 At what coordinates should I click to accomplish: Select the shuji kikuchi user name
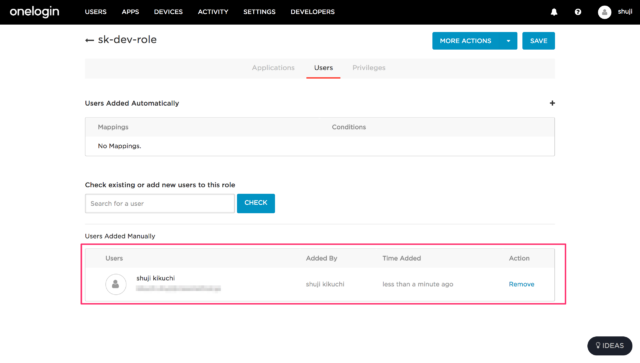coord(156,278)
